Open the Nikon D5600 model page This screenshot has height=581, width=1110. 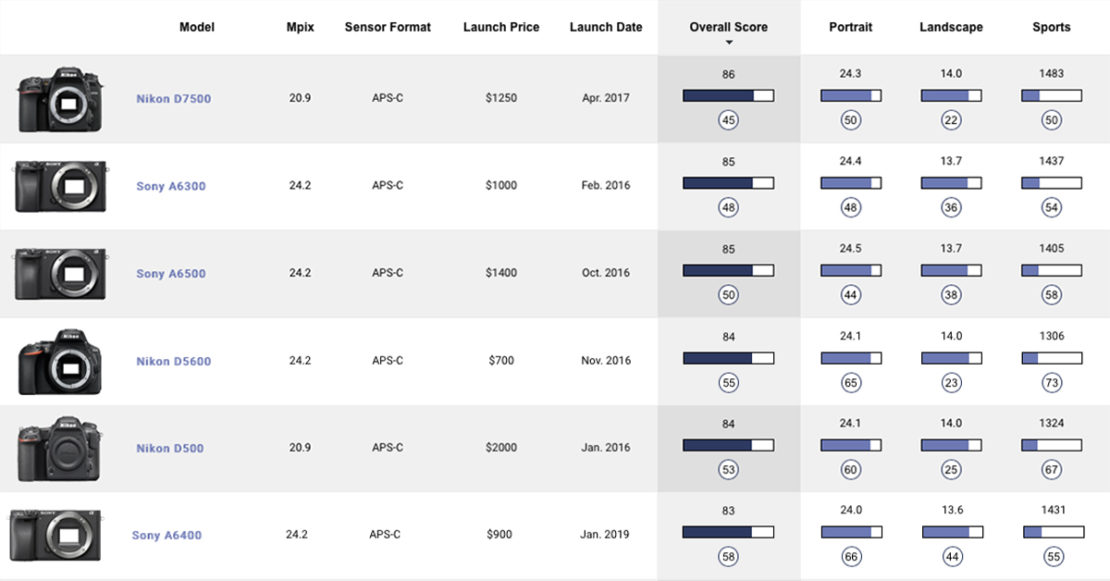pos(173,361)
